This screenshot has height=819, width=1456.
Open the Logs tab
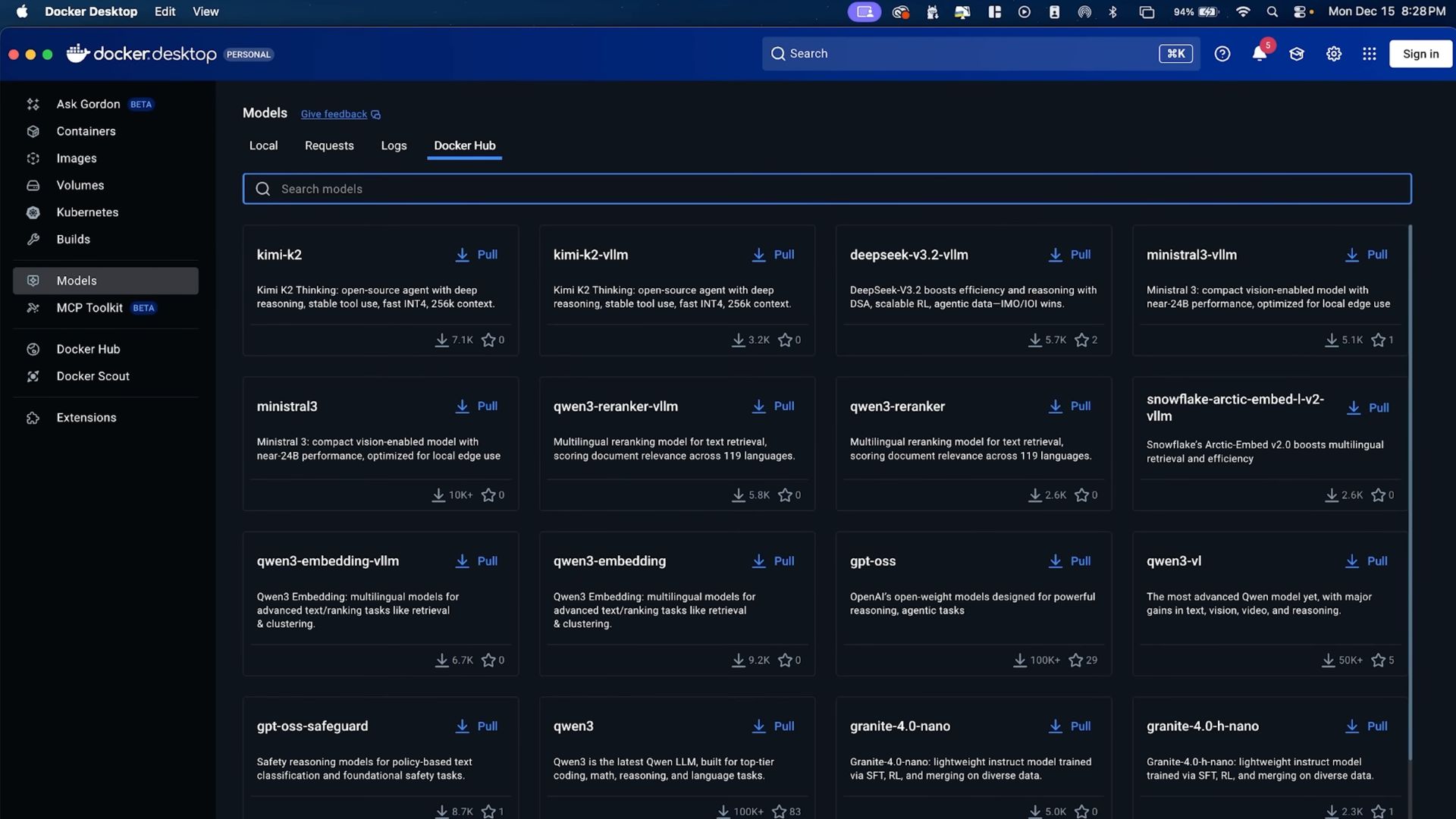(x=394, y=146)
